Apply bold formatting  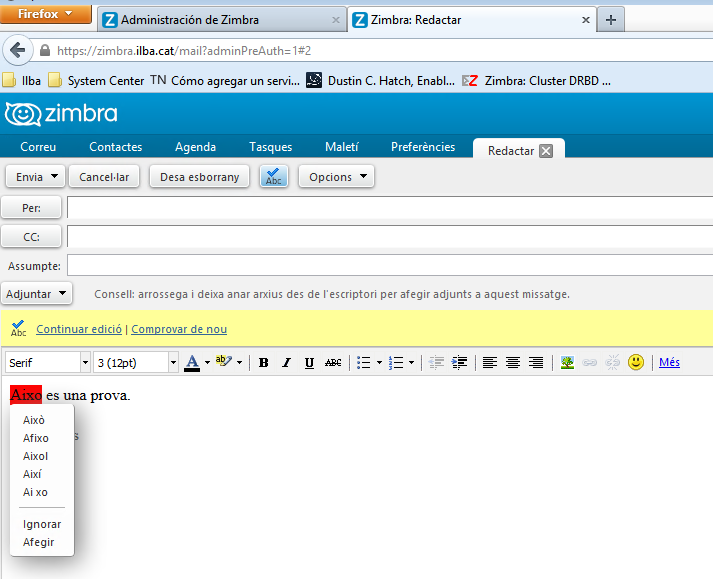tap(263, 363)
